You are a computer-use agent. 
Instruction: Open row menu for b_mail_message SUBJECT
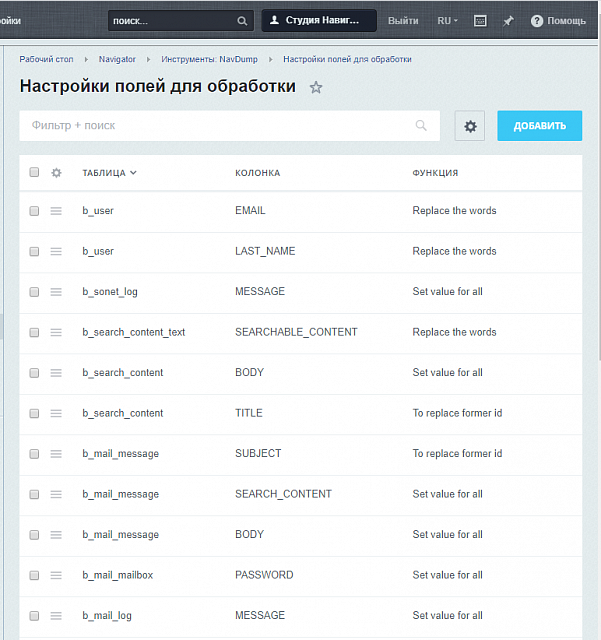[x=56, y=454]
